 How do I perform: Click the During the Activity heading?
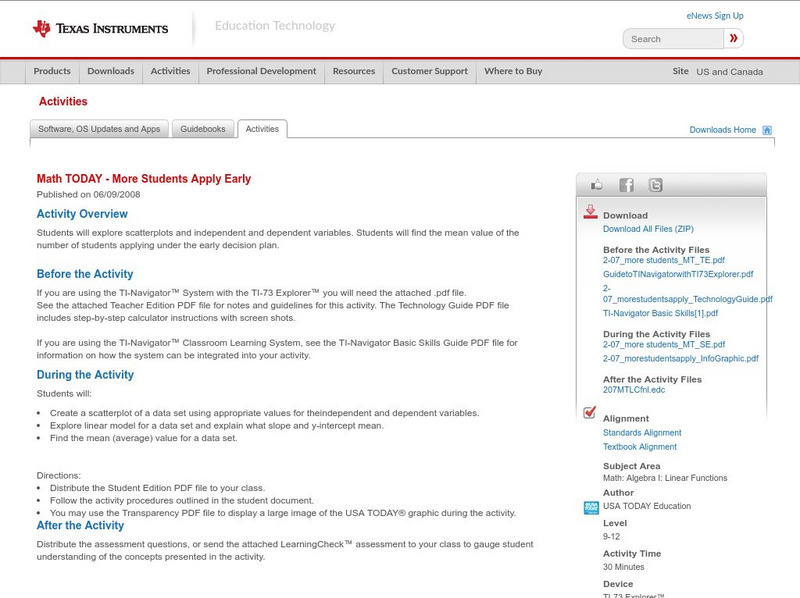(85, 375)
